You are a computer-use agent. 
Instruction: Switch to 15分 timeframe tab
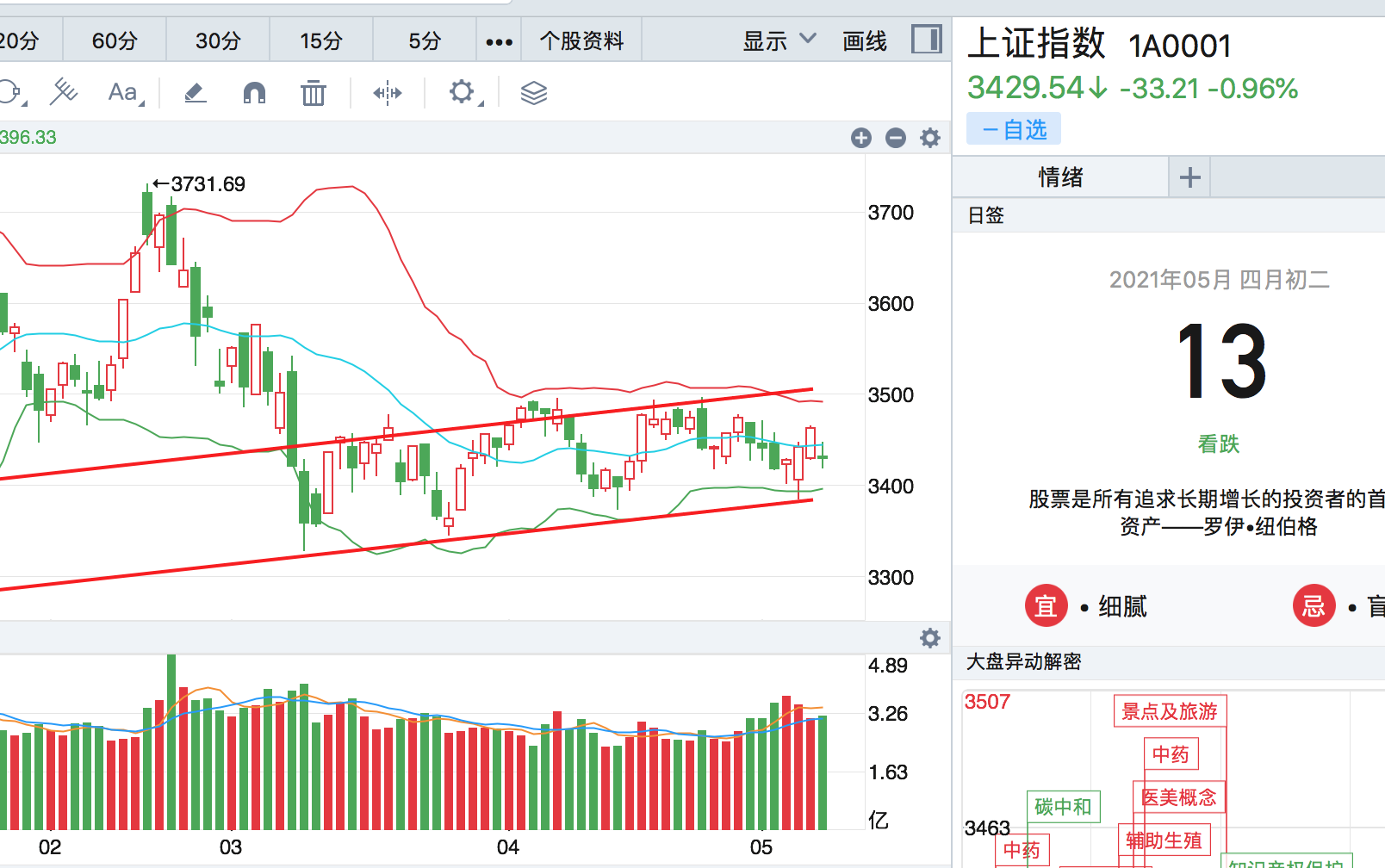click(x=321, y=40)
